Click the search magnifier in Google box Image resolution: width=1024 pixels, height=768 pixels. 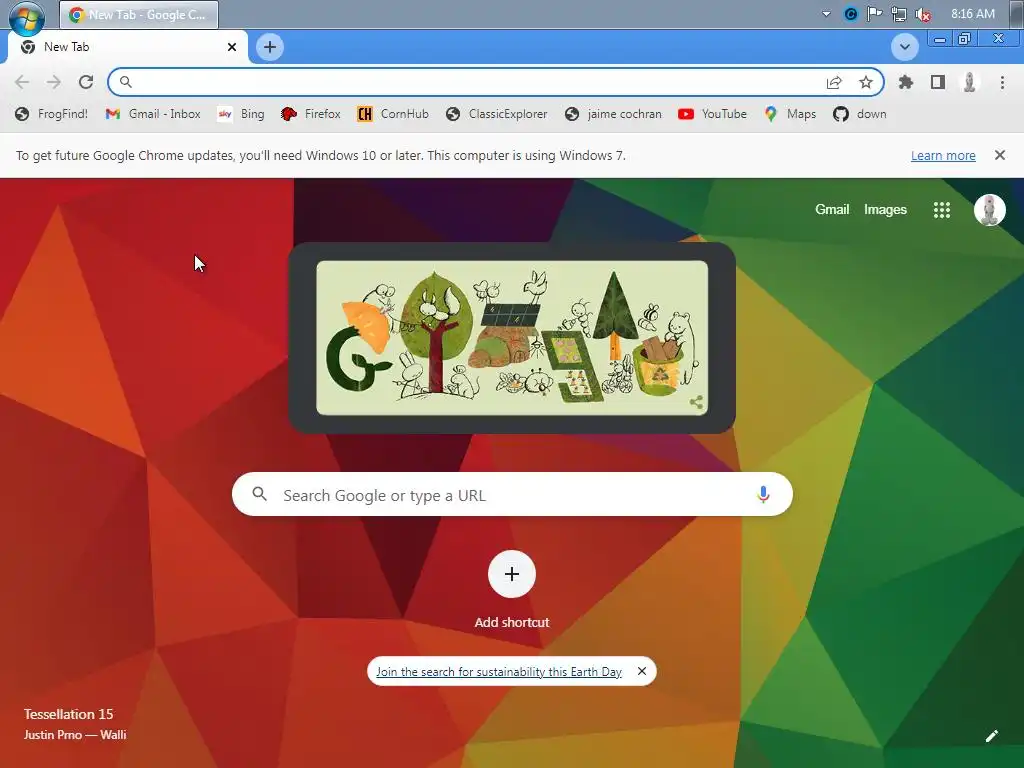coord(259,494)
